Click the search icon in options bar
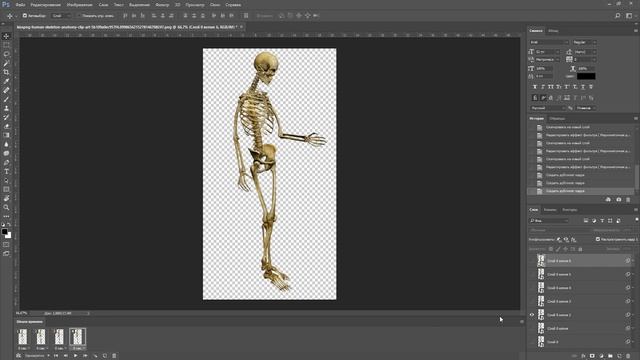The height and width of the screenshot is (360, 640). [x=618, y=16]
